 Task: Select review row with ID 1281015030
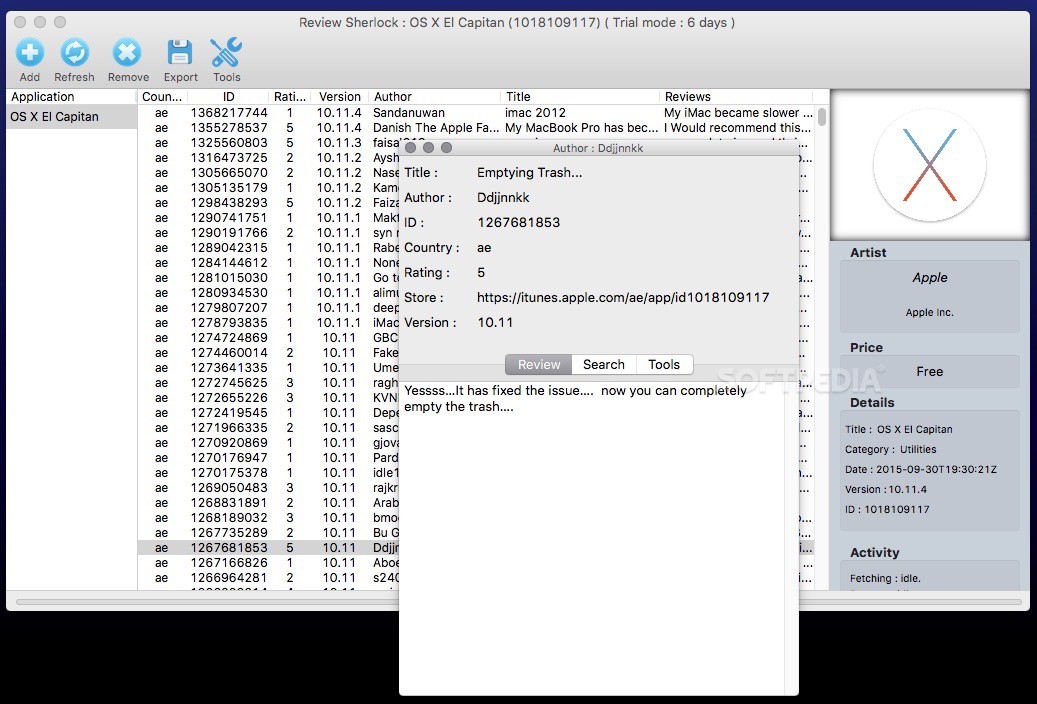[268, 278]
